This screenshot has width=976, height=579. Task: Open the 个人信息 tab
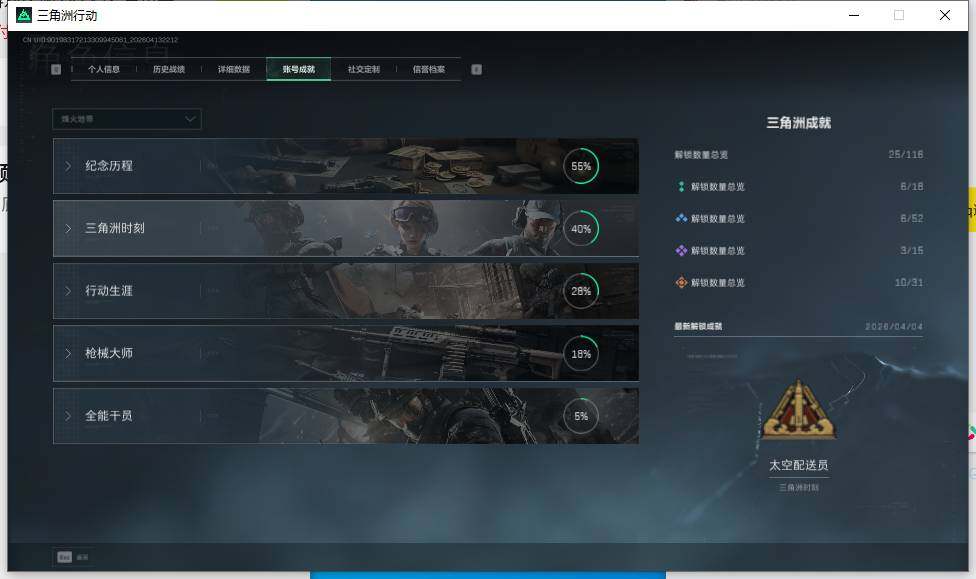pyautogui.click(x=103, y=69)
